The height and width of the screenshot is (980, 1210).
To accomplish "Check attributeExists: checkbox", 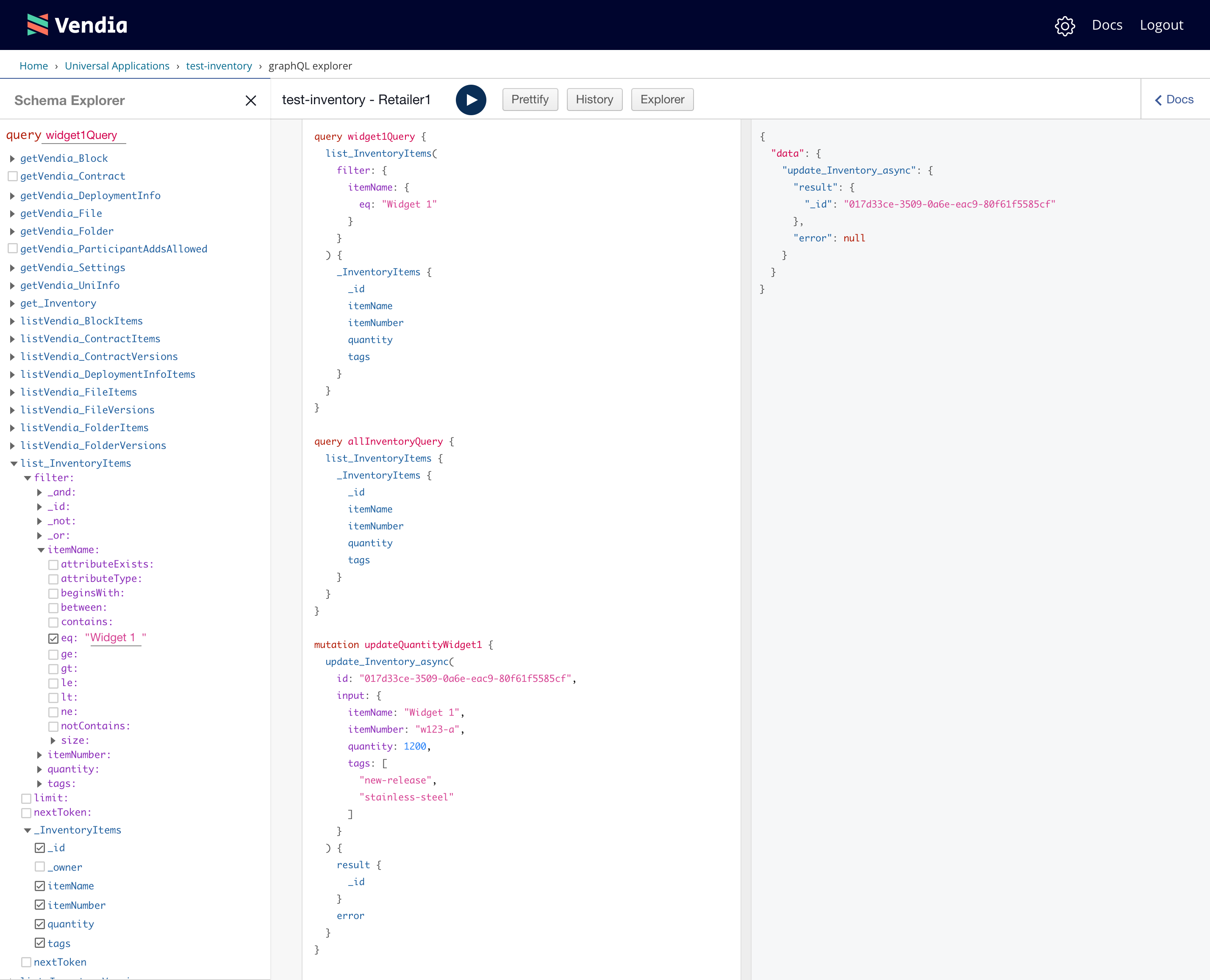I will pyautogui.click(x=53, y=565).
